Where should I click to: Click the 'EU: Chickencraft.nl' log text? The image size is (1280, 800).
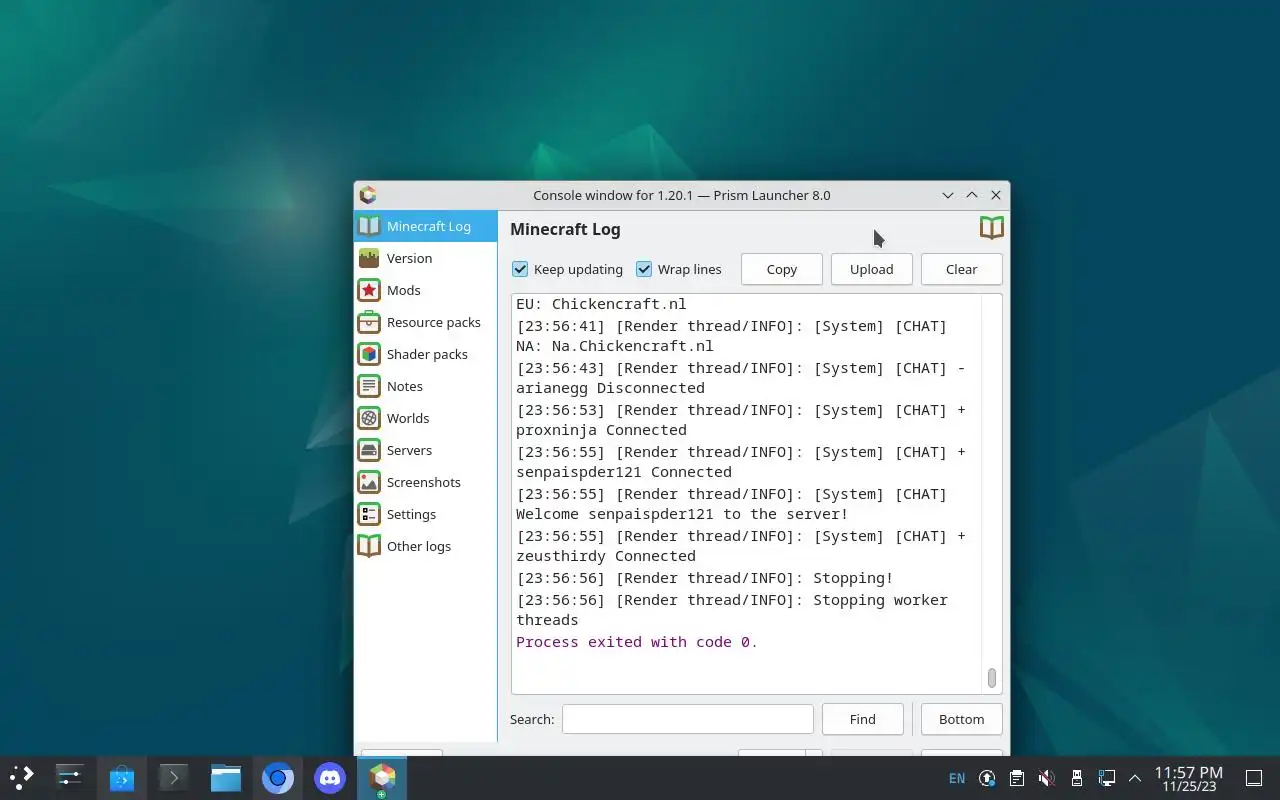point(601,304)
